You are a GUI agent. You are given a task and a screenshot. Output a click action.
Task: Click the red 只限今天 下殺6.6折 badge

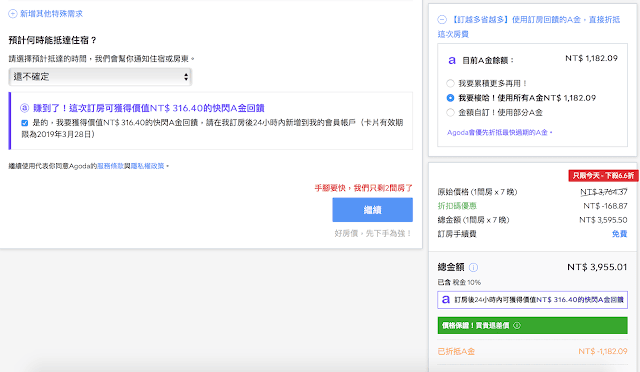pyautogui.click(x=603, y=176)
